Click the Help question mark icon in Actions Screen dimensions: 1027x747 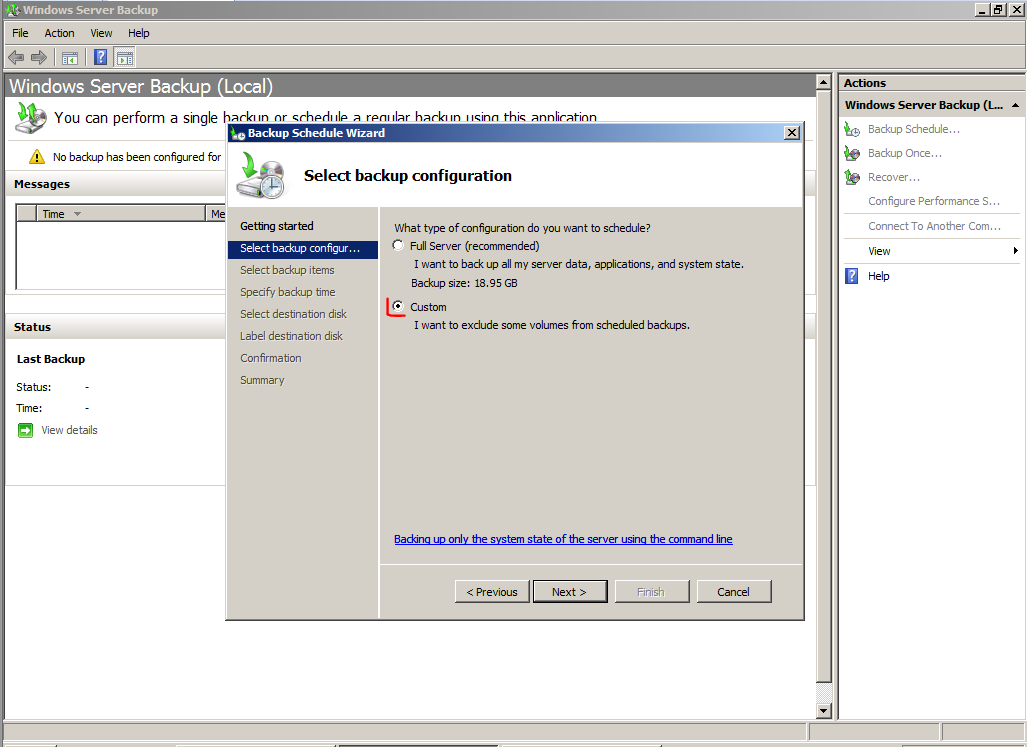pyautogui.click(x=851, y=276)
